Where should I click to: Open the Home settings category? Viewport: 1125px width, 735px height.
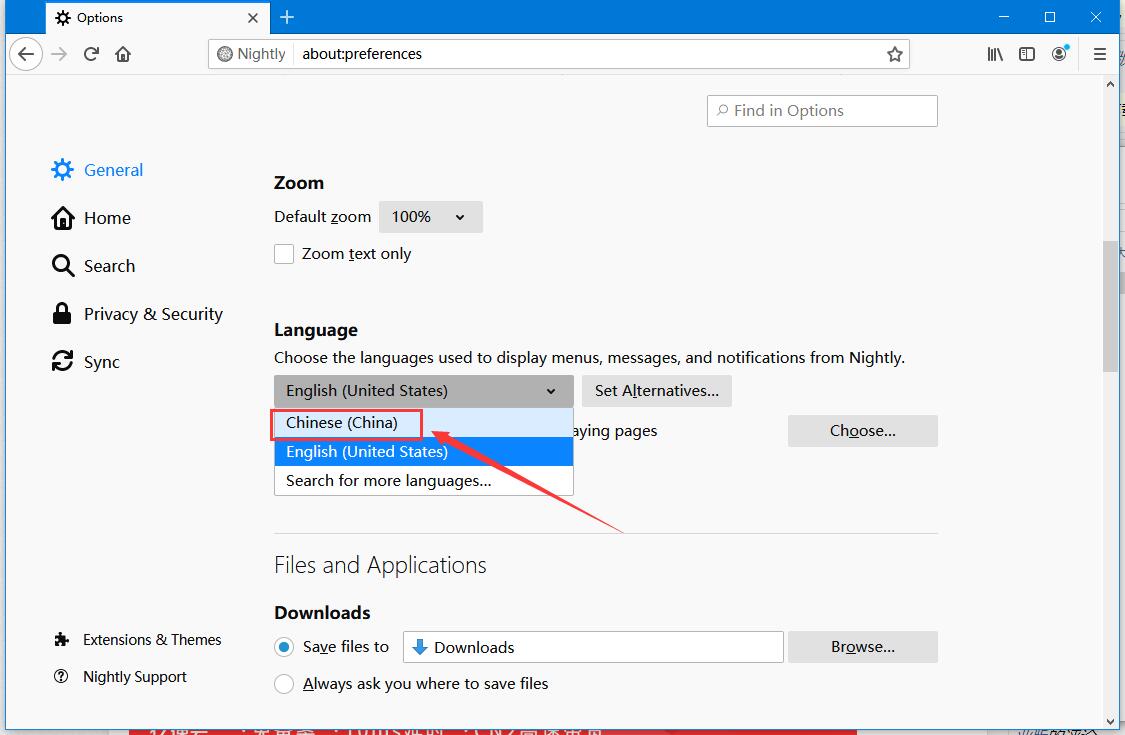(91, 218)
